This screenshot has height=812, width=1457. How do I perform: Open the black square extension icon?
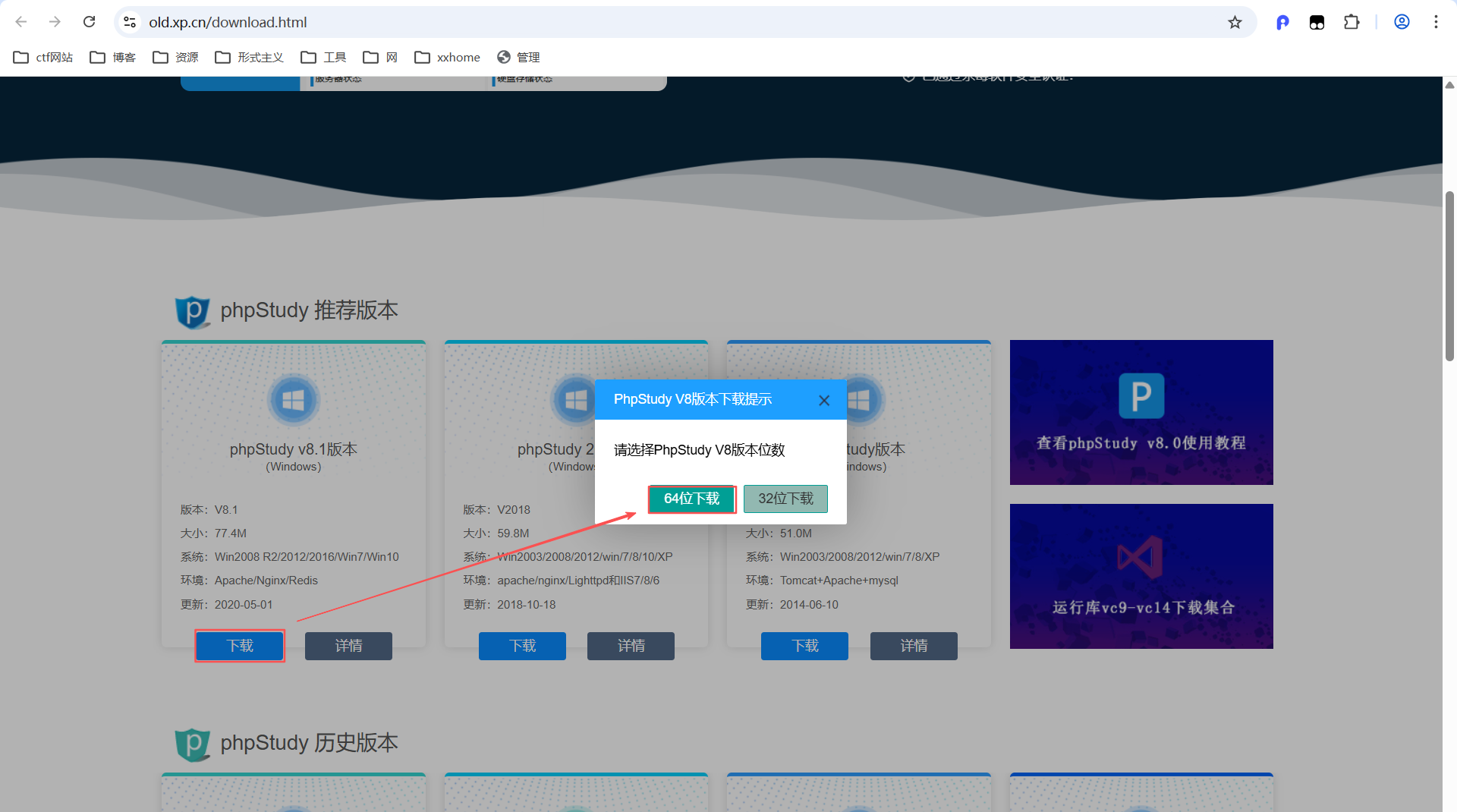click(1317, 22)
